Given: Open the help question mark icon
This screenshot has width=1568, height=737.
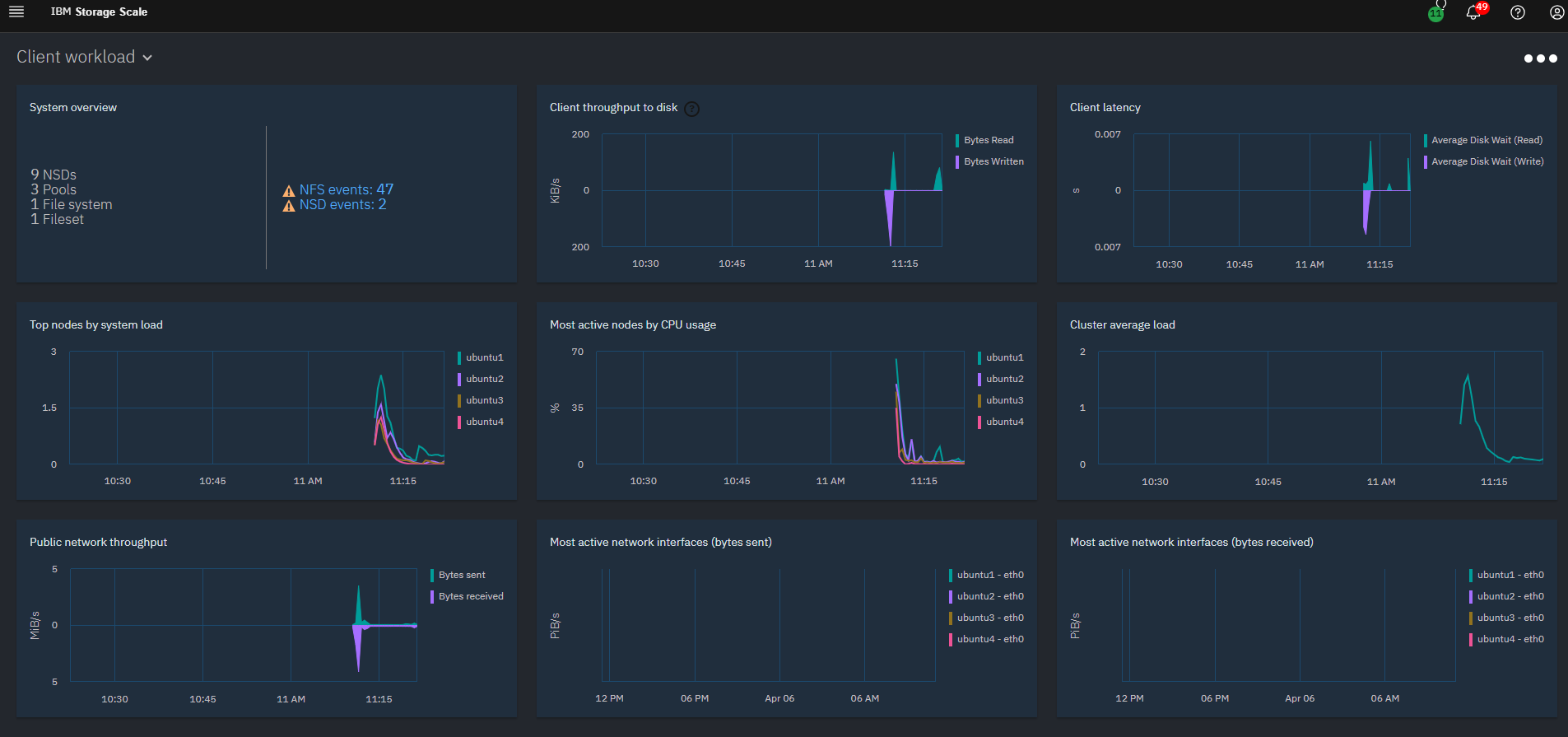Looking at the screenshot, I should click(x=1518, y=12).
